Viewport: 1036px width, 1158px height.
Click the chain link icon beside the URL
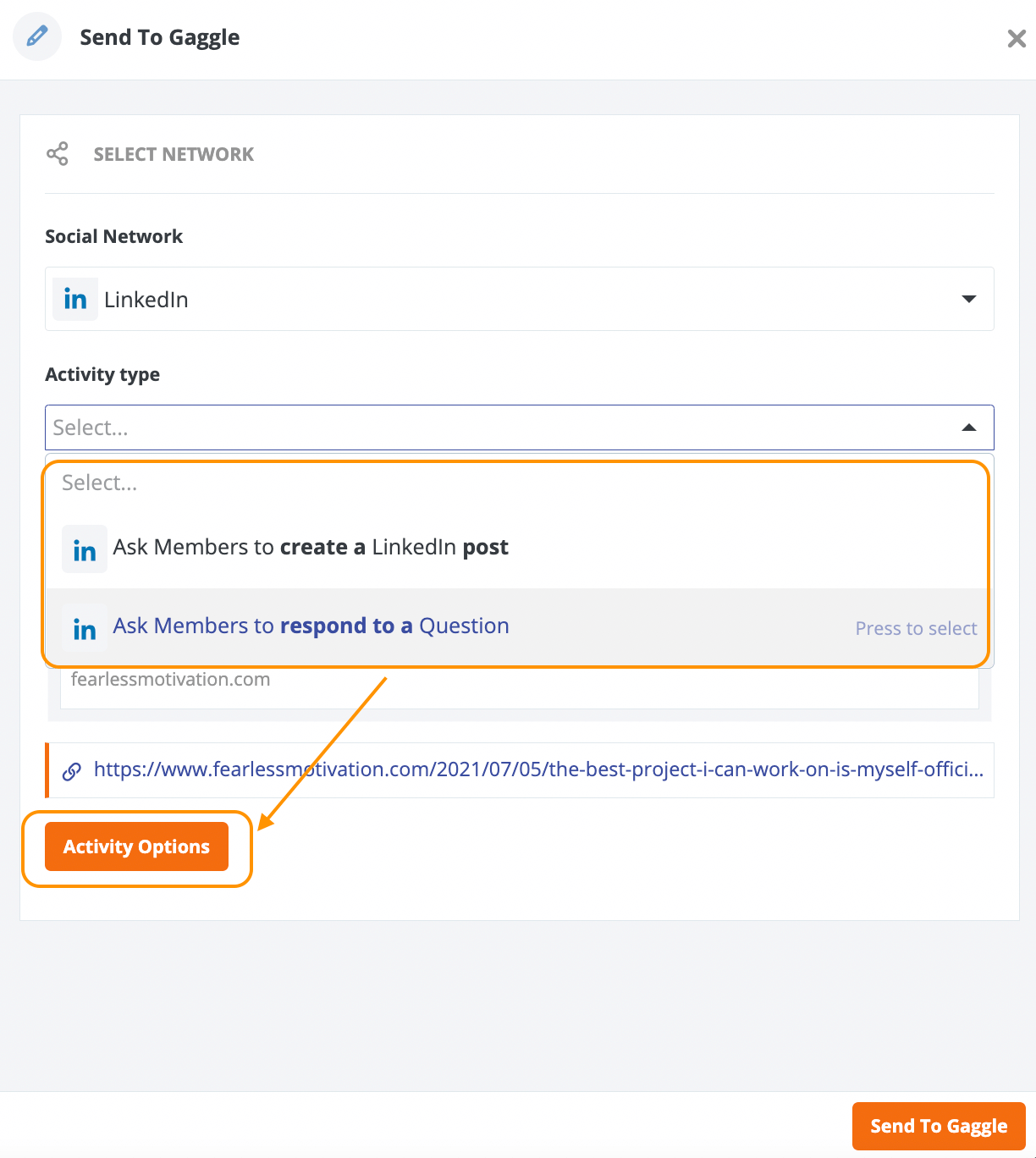coord(72,770)
